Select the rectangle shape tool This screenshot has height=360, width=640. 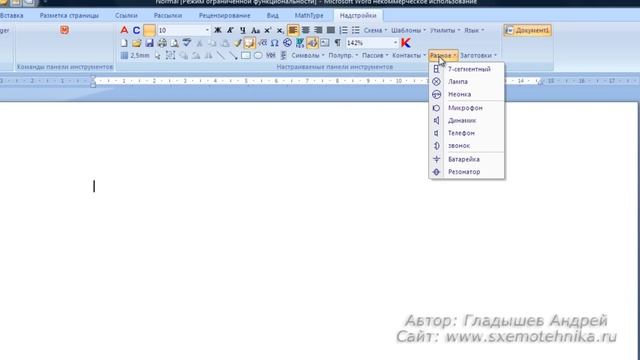click(x=246, y=56)
